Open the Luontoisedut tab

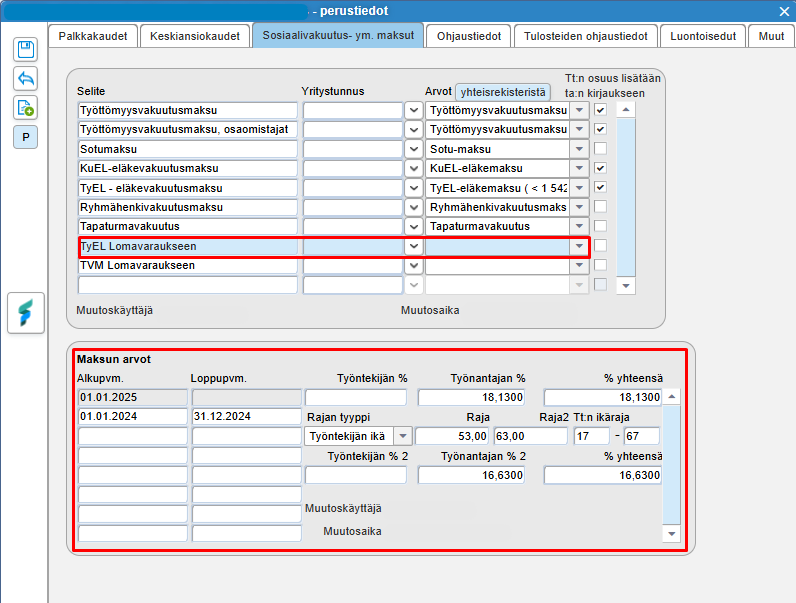703,36
